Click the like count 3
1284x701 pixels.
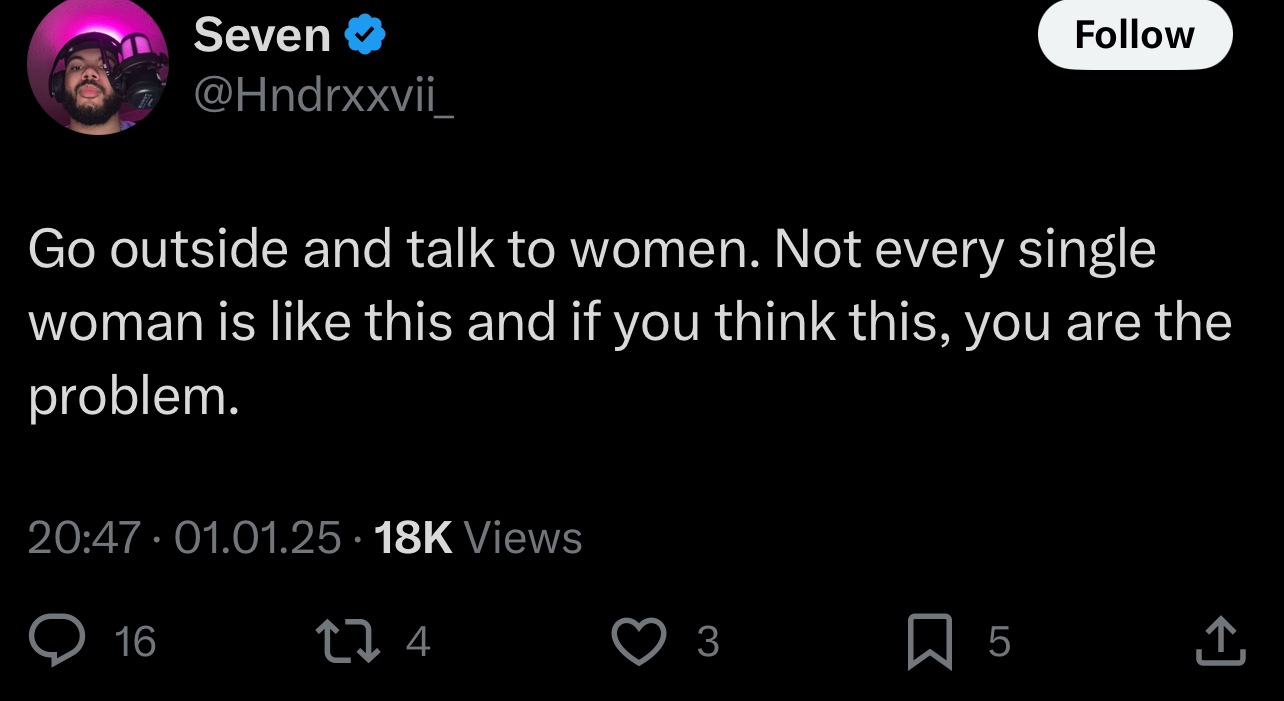[x=707, y=641]
